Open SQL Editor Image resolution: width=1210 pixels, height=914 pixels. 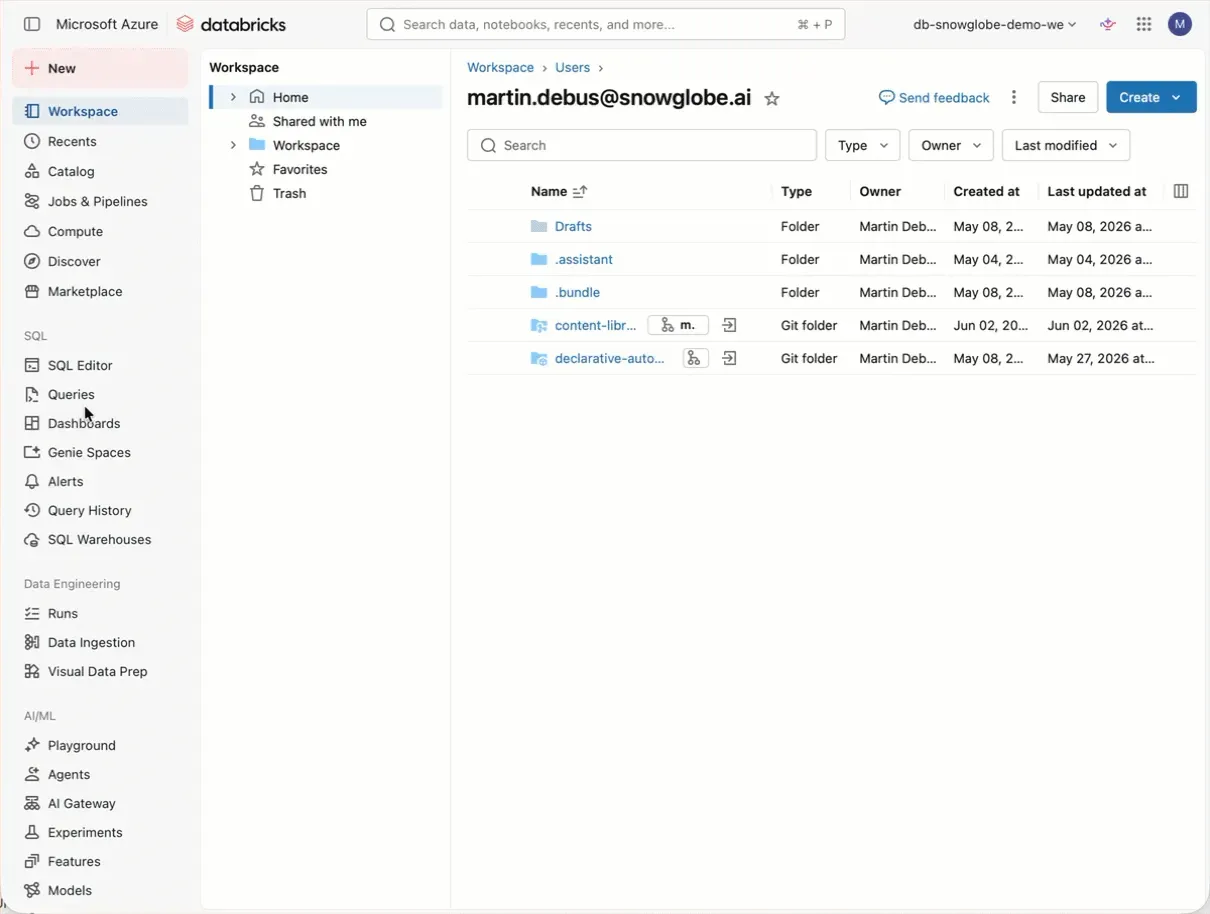[100, 365]
